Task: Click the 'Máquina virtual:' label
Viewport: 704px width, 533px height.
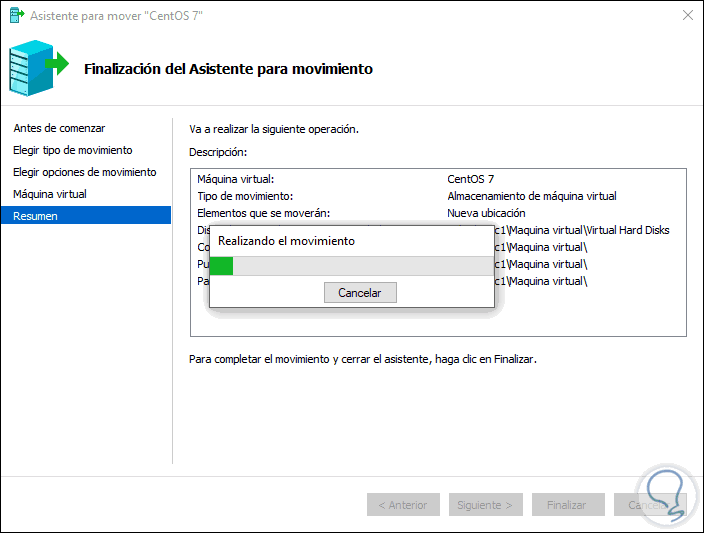Action: point(236,179)
